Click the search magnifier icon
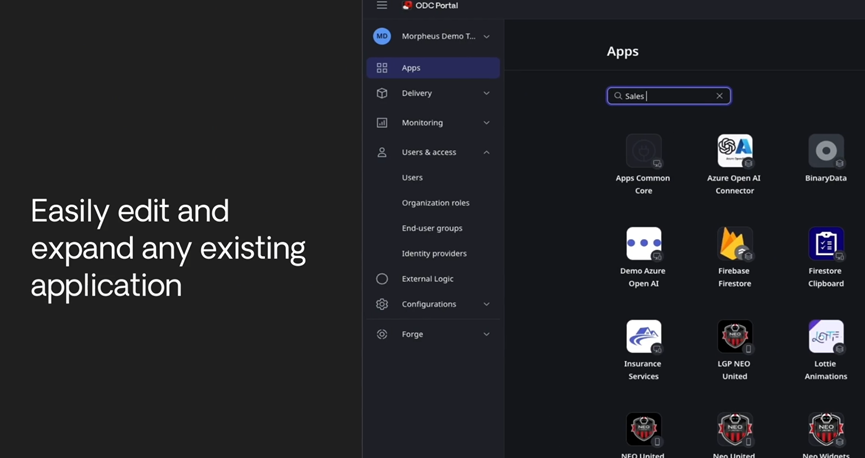Screen dimensions: 865x458 tap(618, 96)
